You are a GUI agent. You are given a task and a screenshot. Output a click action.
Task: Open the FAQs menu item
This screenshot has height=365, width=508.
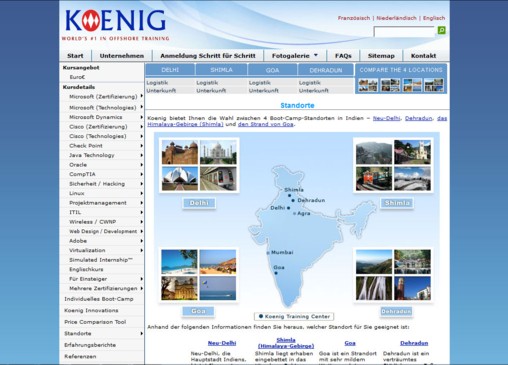click(343, 56)
